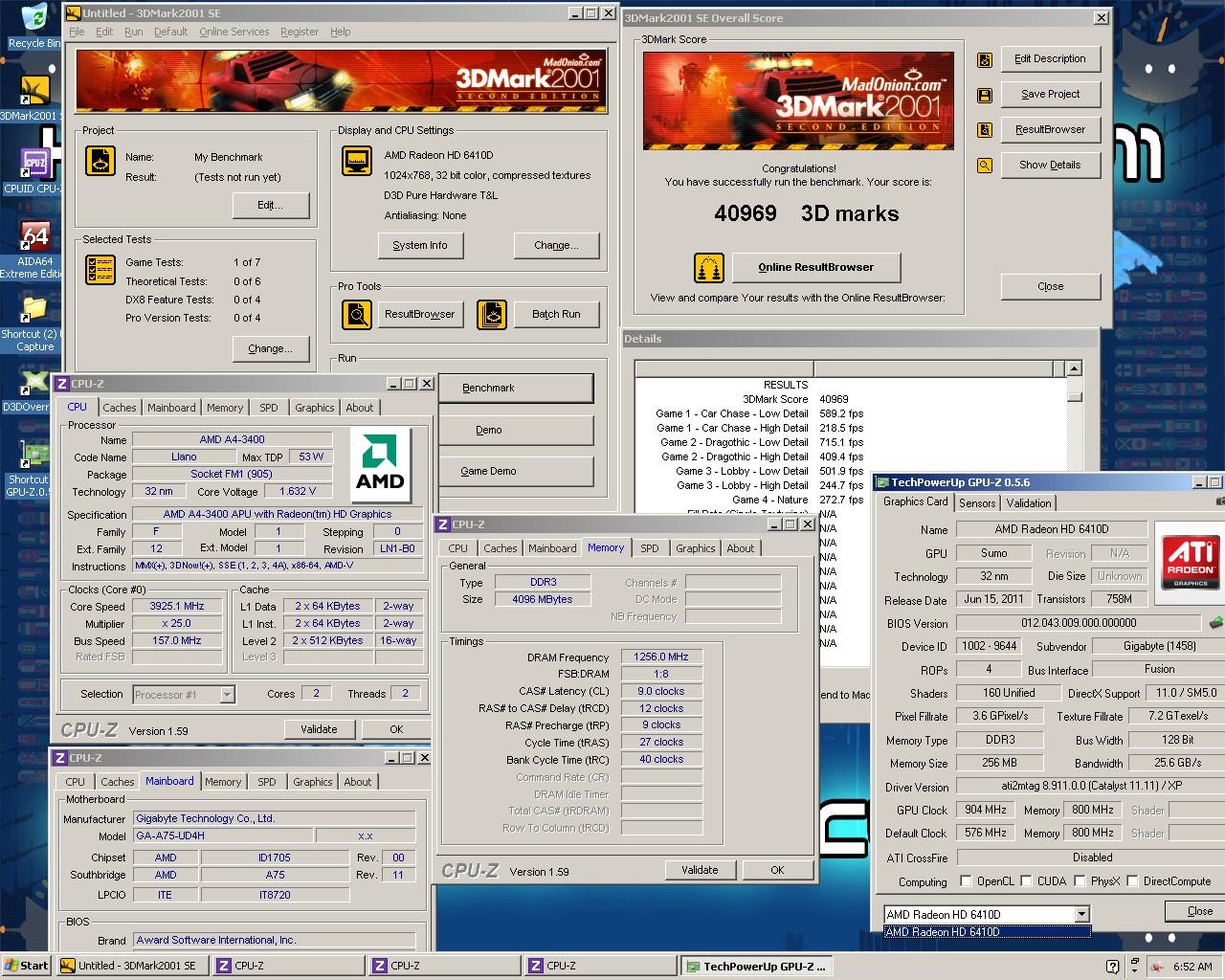Click OK in CPU-Z processor window
Viewport: 1225px width, 980px height.
point(396,729)
